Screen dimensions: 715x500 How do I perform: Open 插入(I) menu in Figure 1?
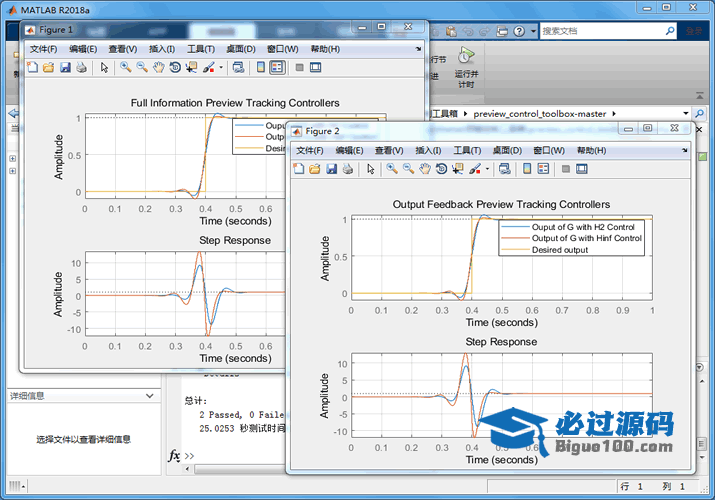pos(162,49)
